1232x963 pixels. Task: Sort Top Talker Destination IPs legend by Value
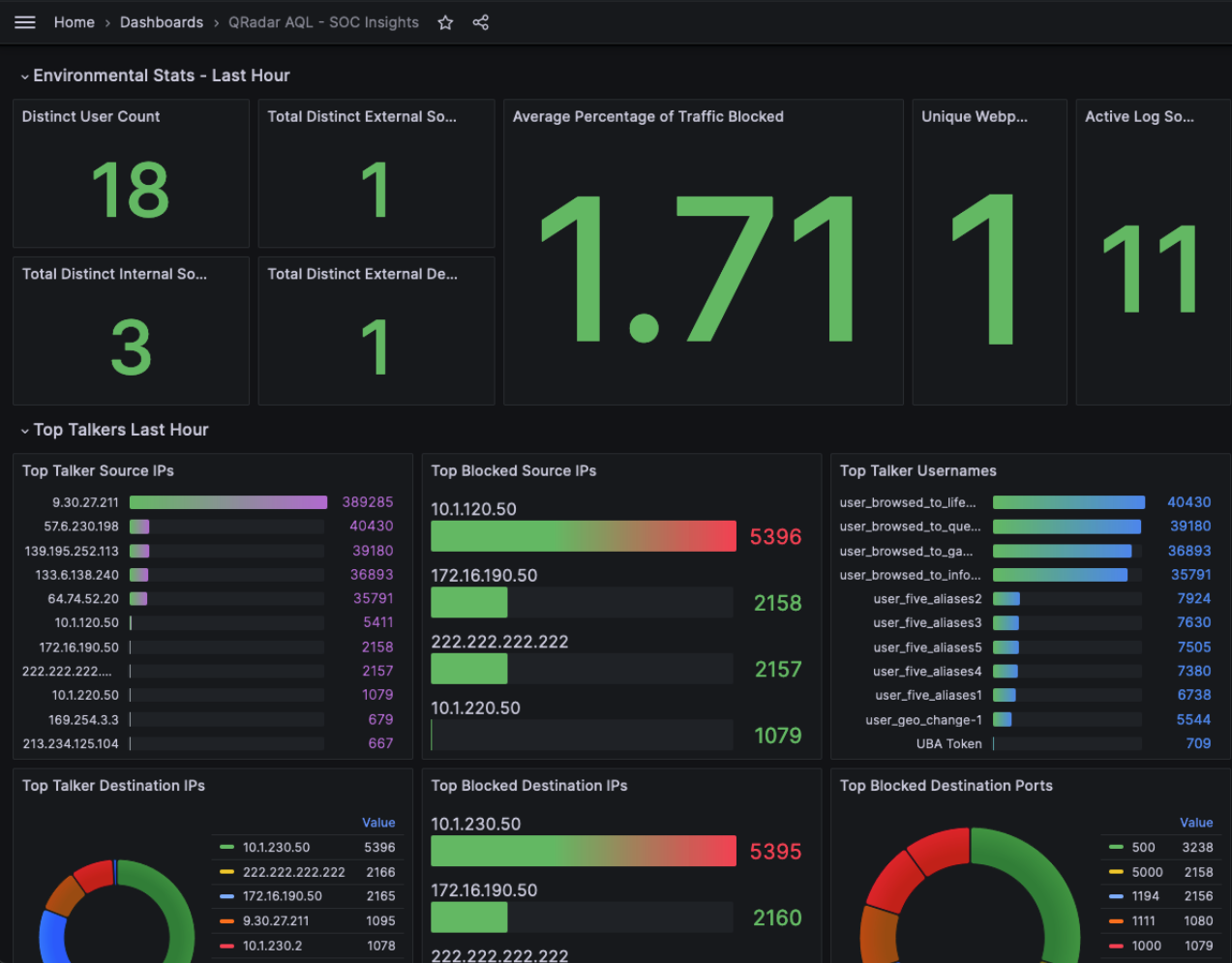pos(378,823)
